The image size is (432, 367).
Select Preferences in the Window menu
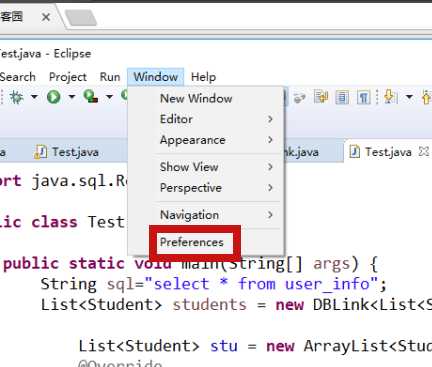(x=206, y=242)
